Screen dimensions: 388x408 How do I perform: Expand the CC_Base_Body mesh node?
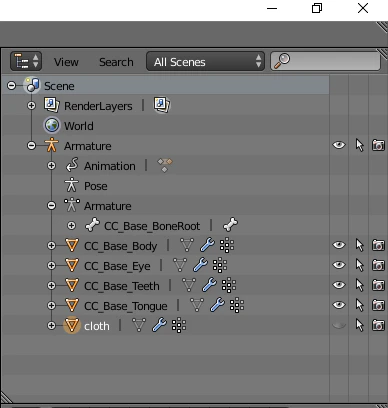pos(51,246)
